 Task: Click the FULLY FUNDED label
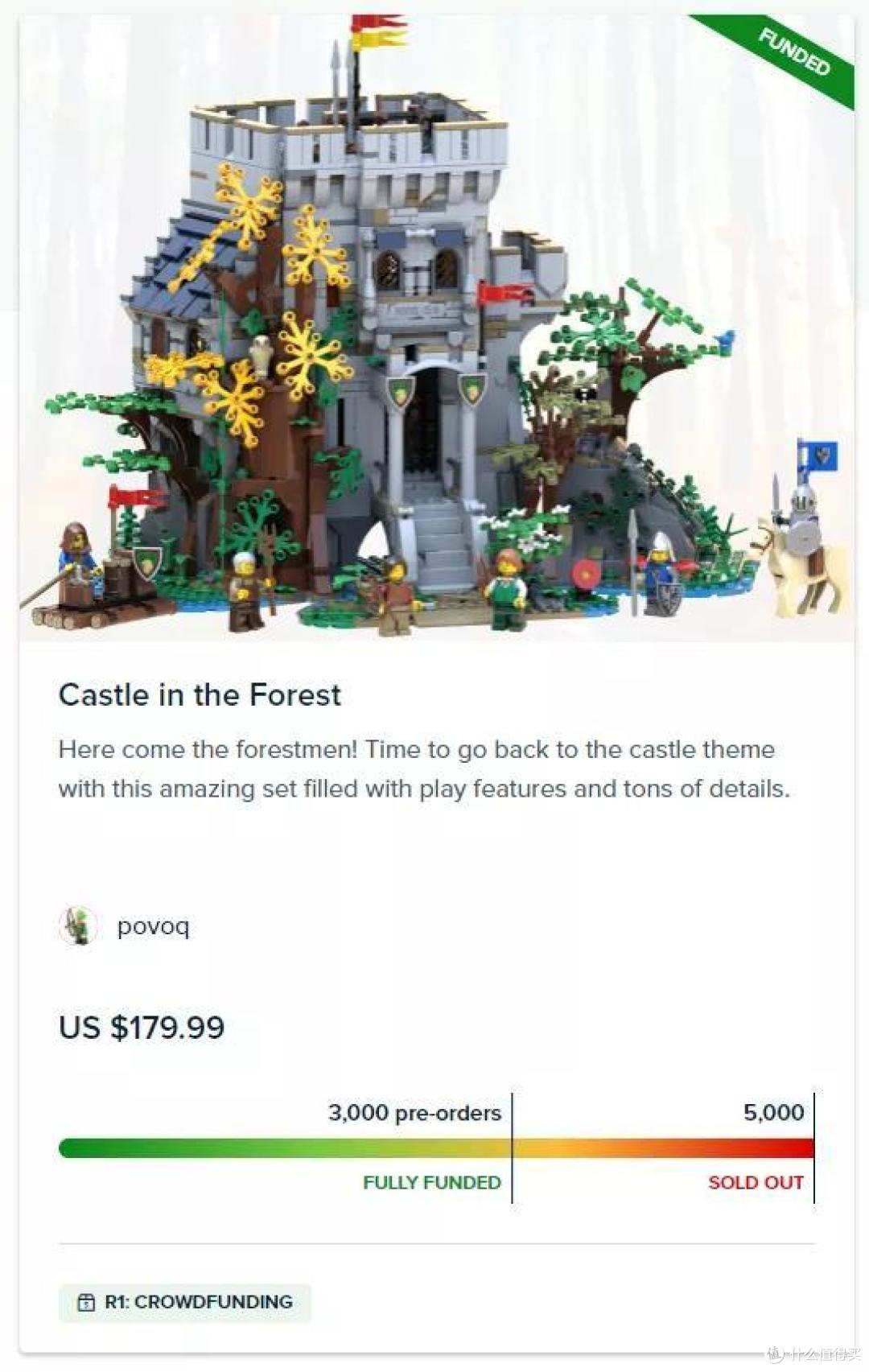click(x=431, y=1182)
